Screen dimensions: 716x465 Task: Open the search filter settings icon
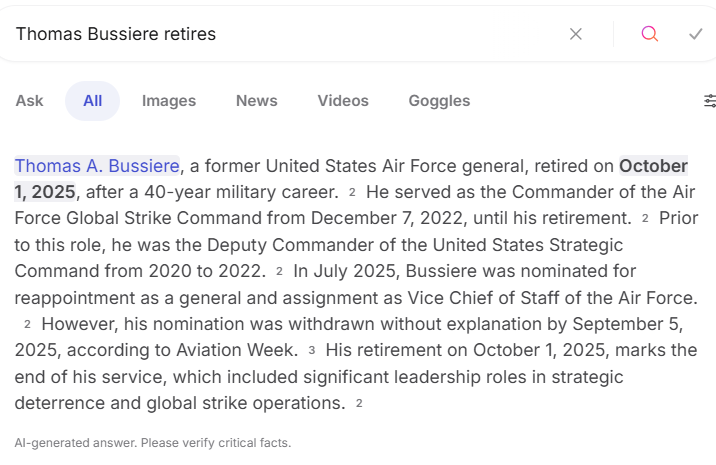tap(710, 101)
